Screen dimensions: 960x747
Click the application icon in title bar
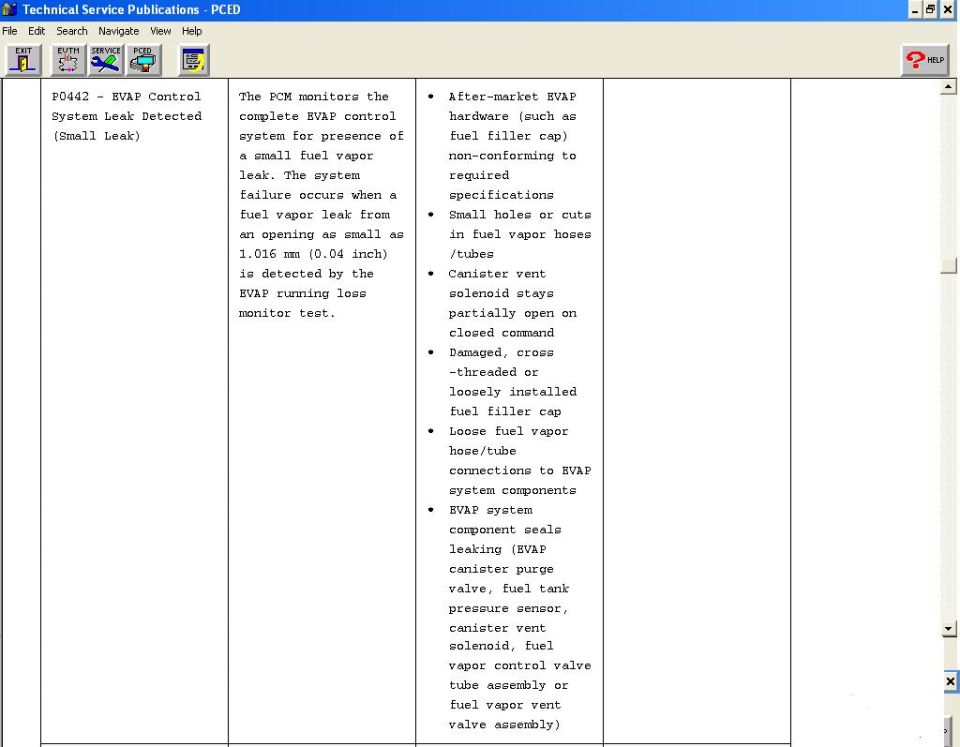[9, 9]
